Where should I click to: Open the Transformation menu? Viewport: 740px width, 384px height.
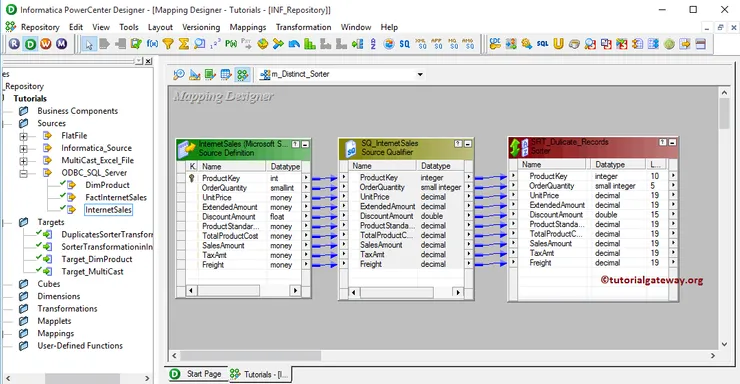(303, 27)
